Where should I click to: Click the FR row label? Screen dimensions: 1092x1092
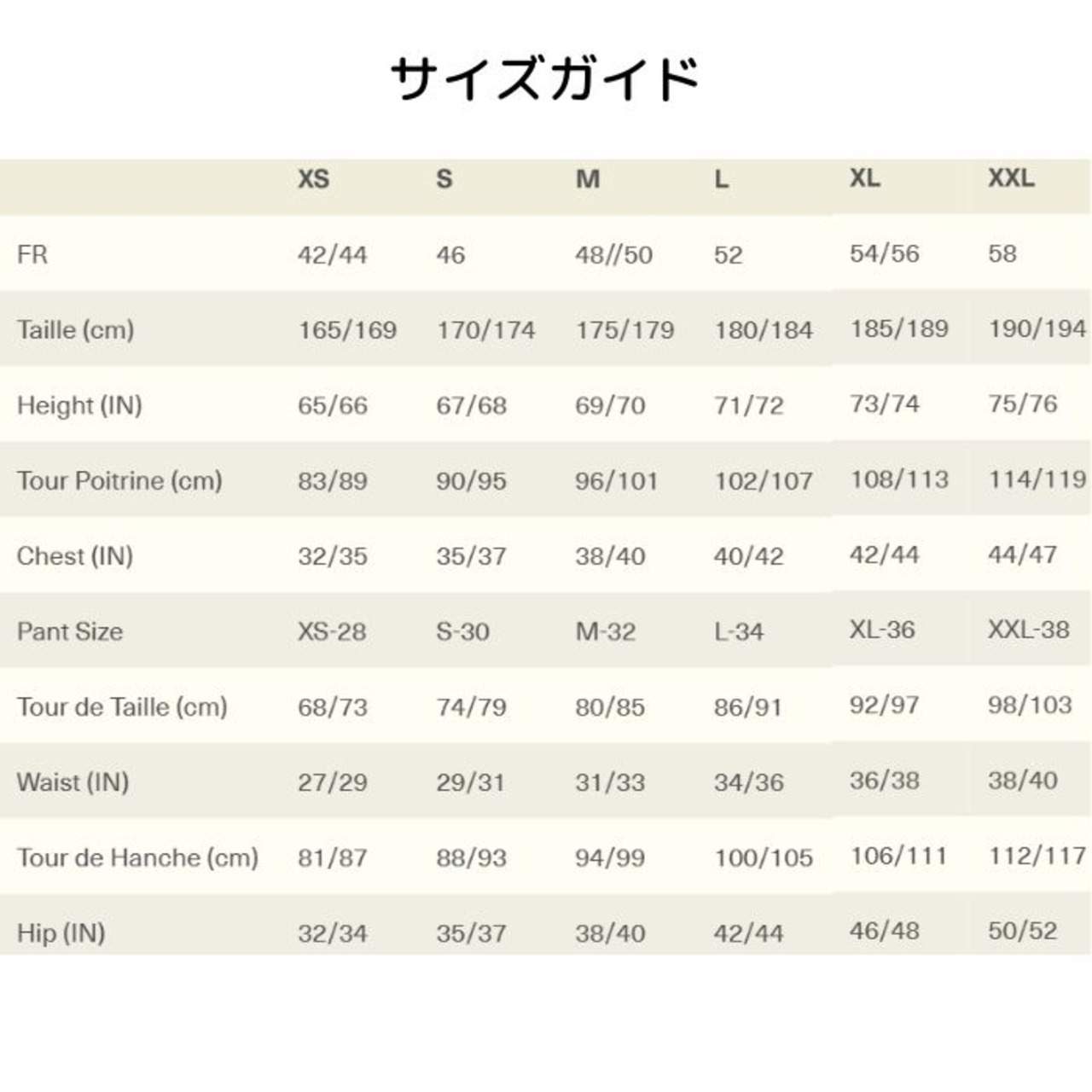coord(32,254)
